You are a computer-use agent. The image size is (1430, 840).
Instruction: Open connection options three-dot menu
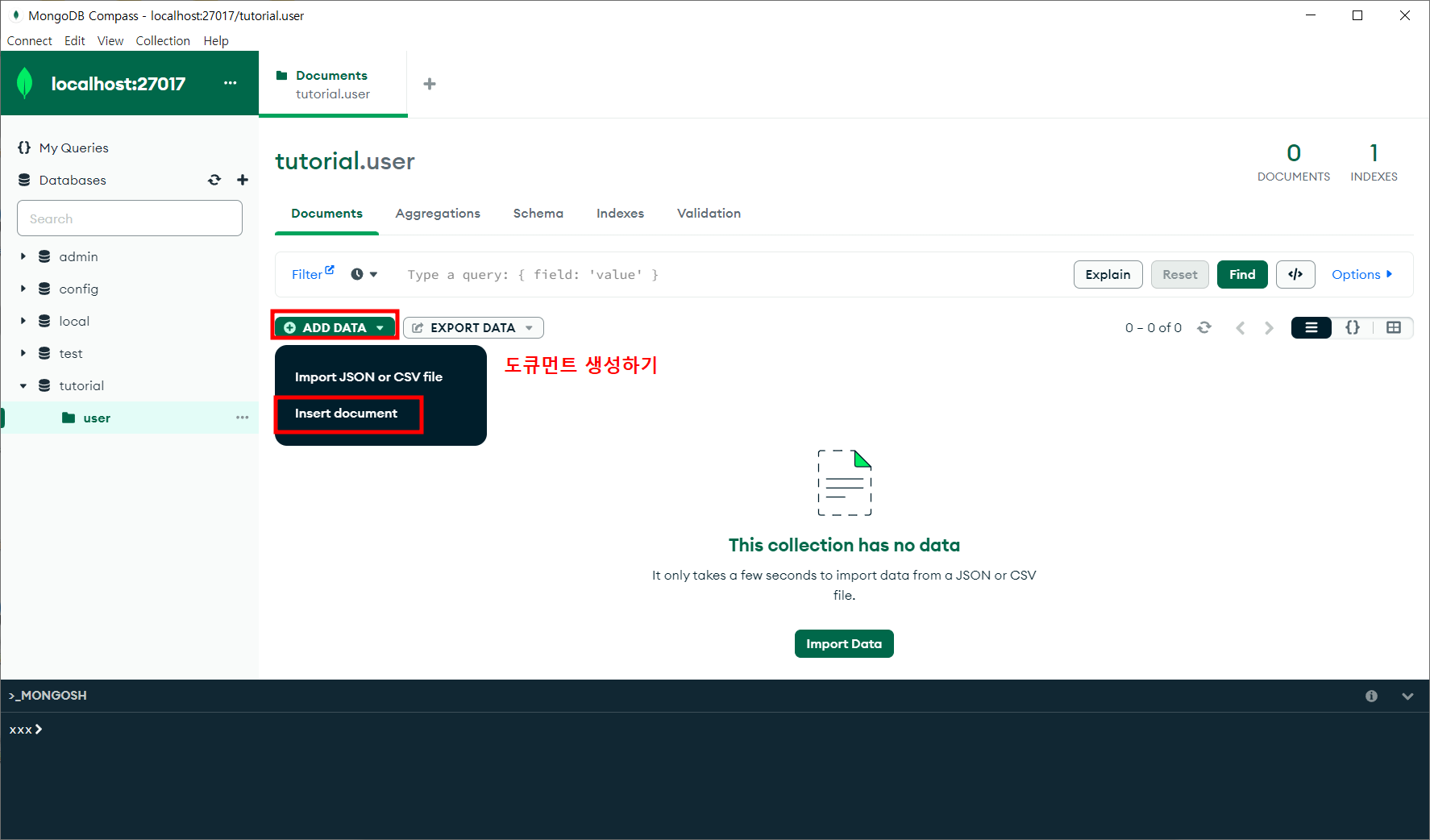point(231,83)
